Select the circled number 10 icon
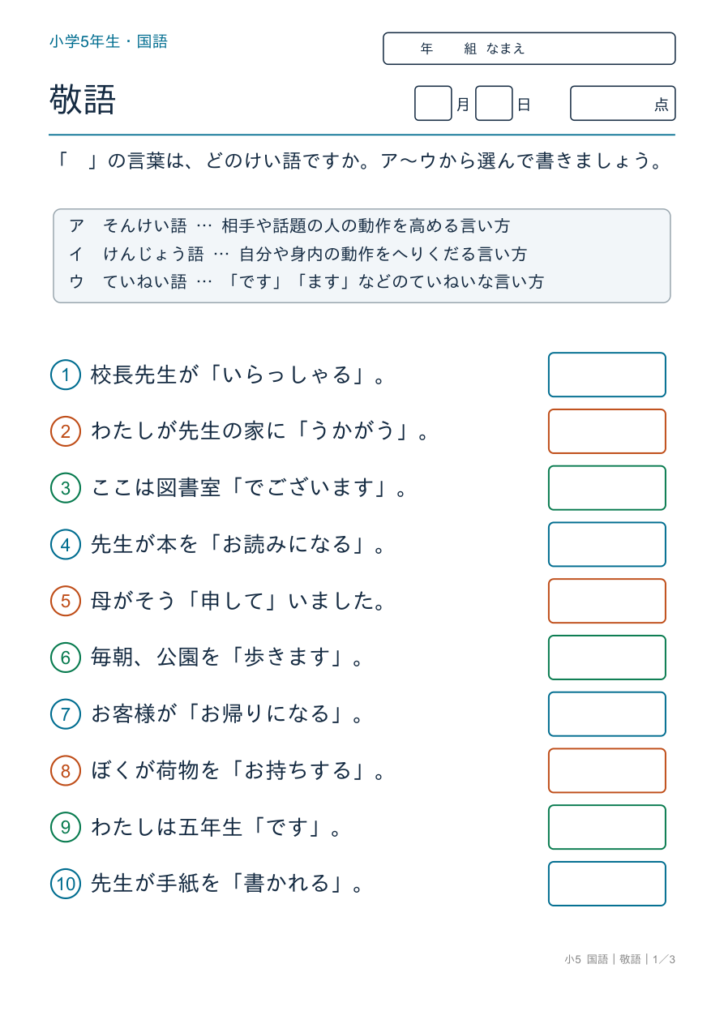 click(x=65, y=884)
